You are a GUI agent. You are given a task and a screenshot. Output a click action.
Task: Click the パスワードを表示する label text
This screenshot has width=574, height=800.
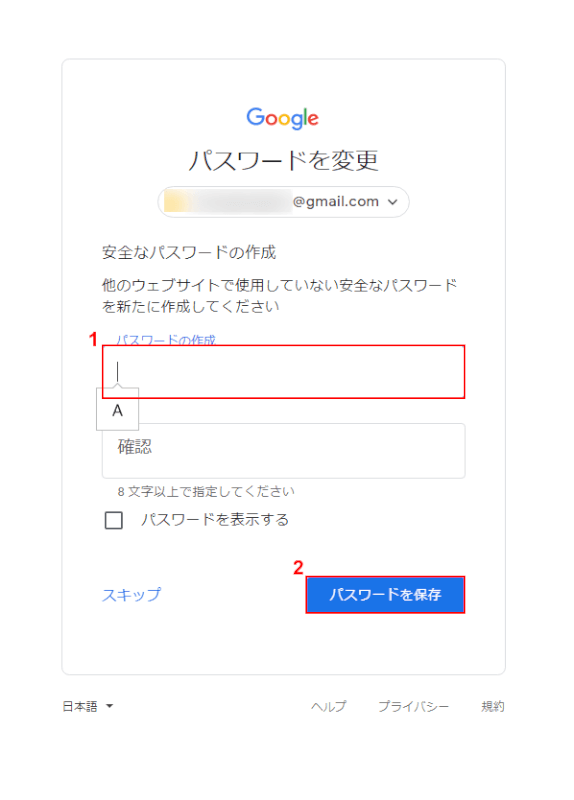coord(215,520)
